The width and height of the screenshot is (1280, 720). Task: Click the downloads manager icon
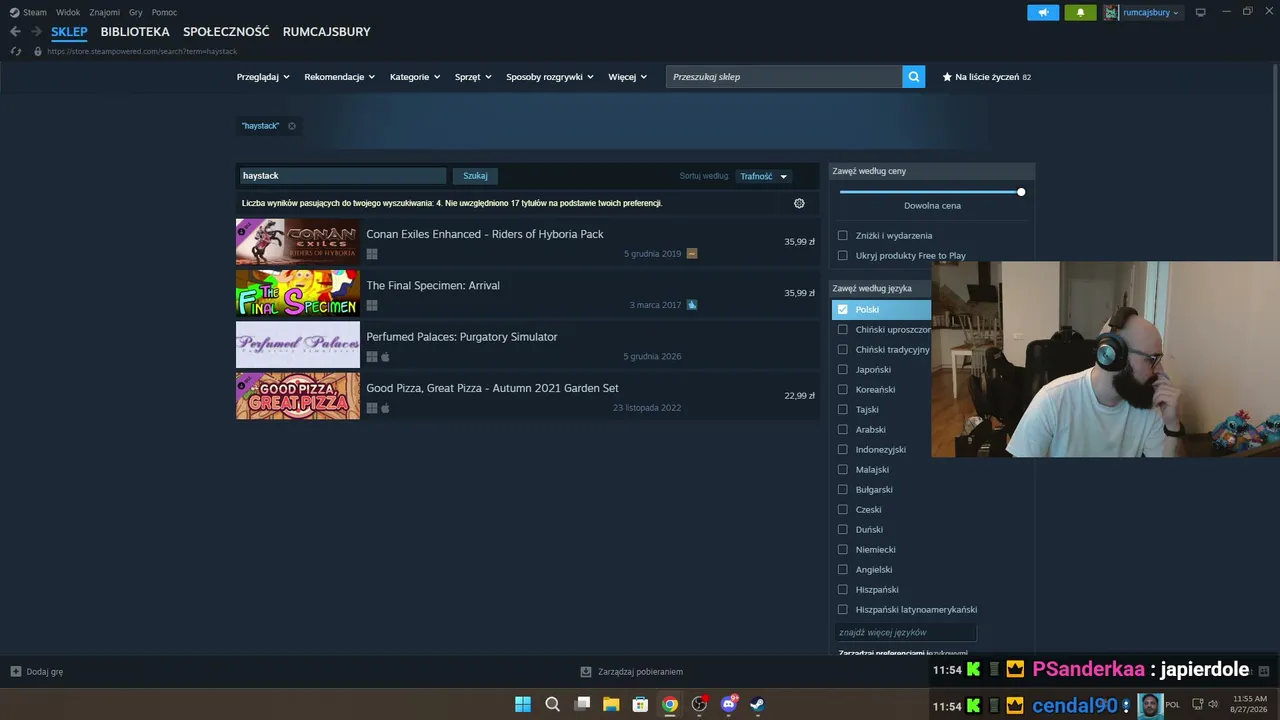(x=586, y=672)
